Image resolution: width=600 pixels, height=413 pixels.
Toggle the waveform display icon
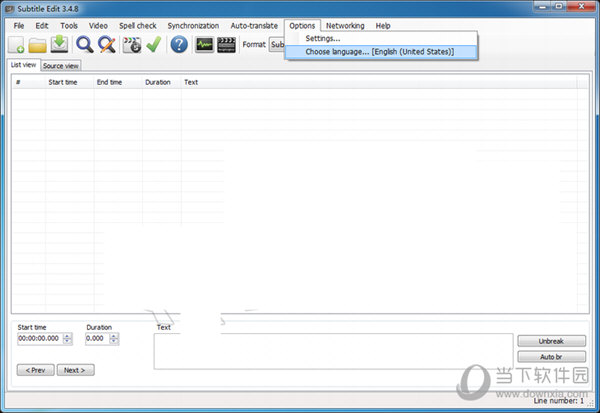pyautogui.click(x=204, y=45)
